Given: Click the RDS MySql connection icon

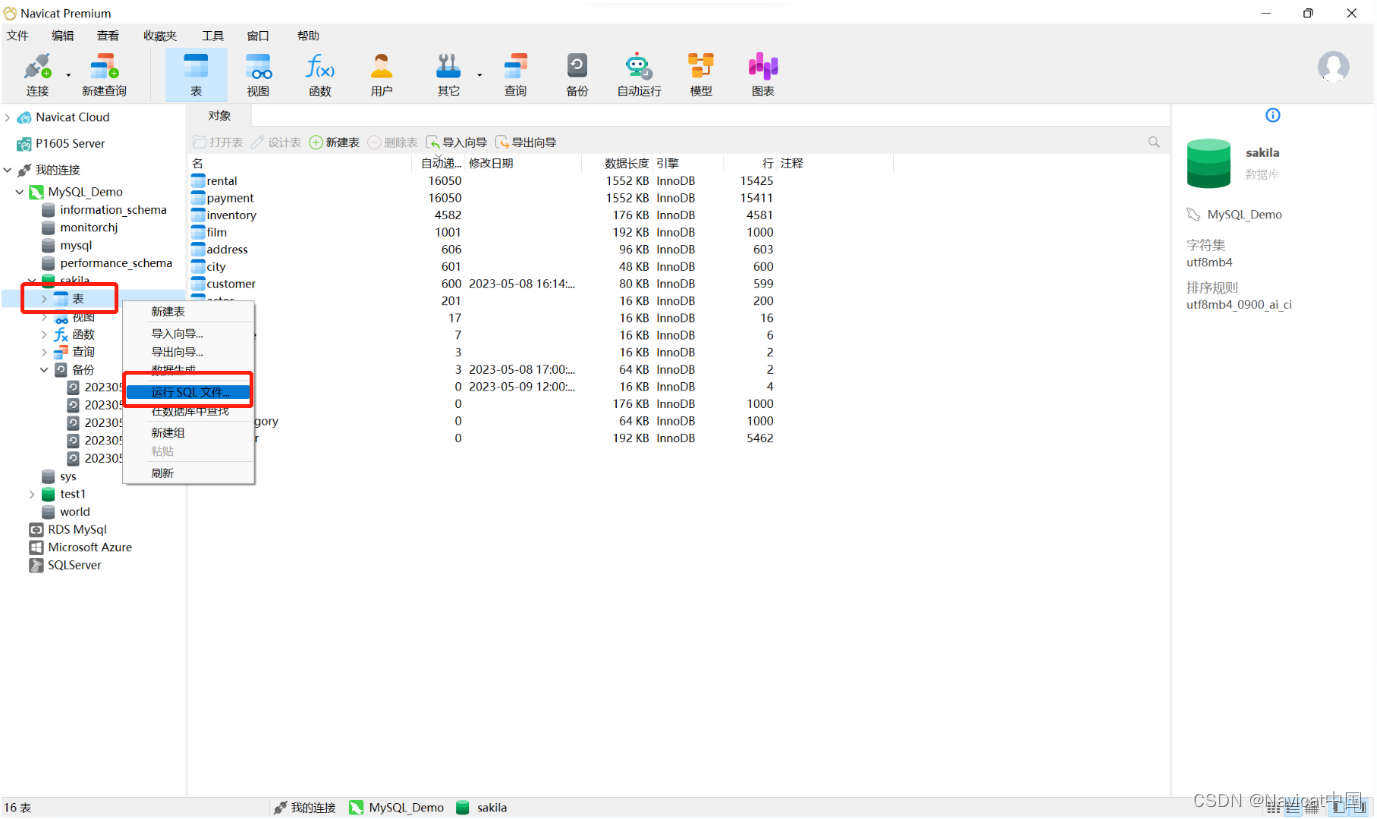Looking at the screenshot, I should click(x=37, y=529).
